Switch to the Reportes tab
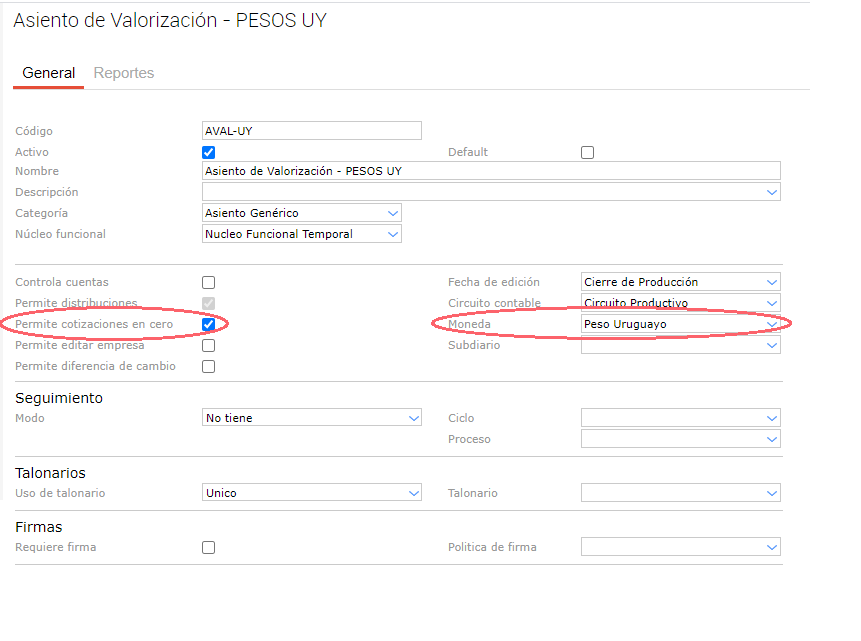The image size is (861, 641). [123, 73]
